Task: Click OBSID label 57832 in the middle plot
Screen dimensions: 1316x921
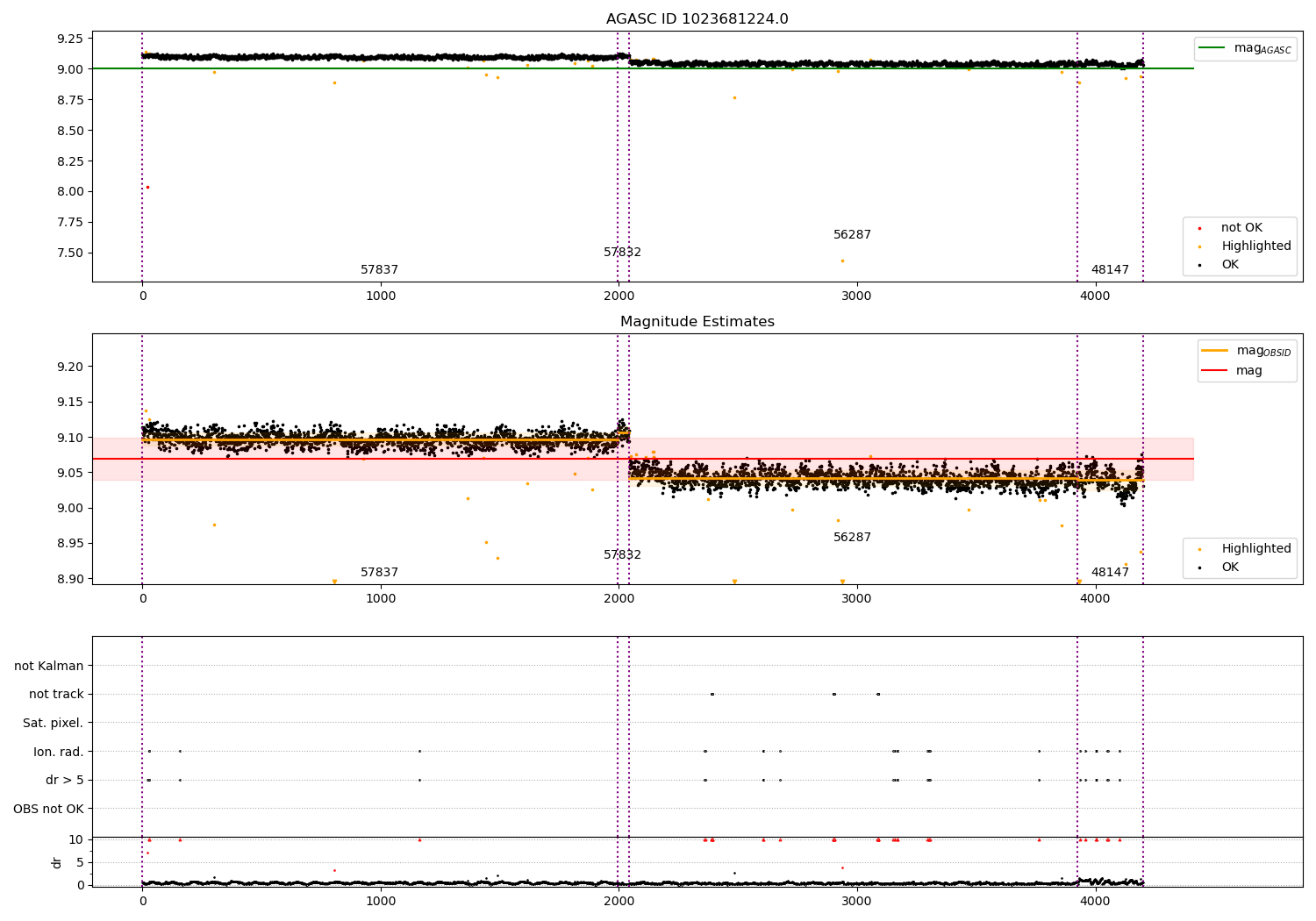Action: coord(622,555)
